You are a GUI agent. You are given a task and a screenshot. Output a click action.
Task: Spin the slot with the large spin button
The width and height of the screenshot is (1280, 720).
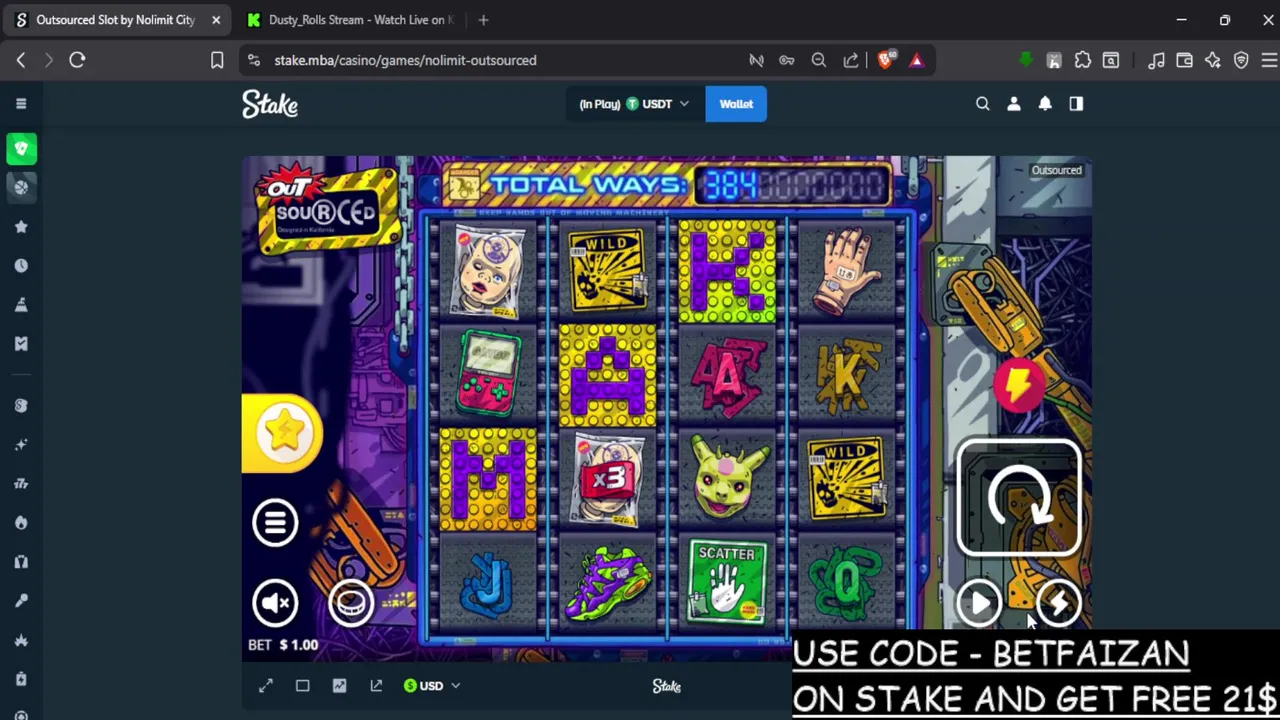(1019, 497)
